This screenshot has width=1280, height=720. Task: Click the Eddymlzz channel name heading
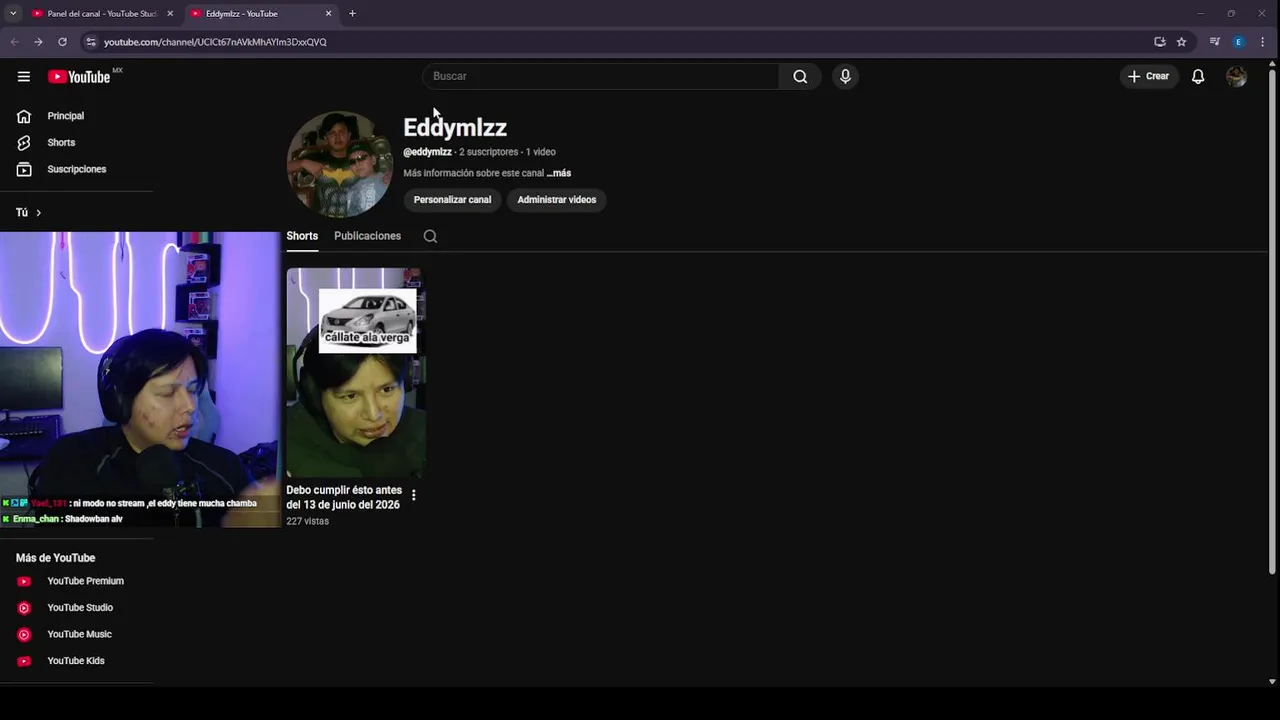(455, 128)
